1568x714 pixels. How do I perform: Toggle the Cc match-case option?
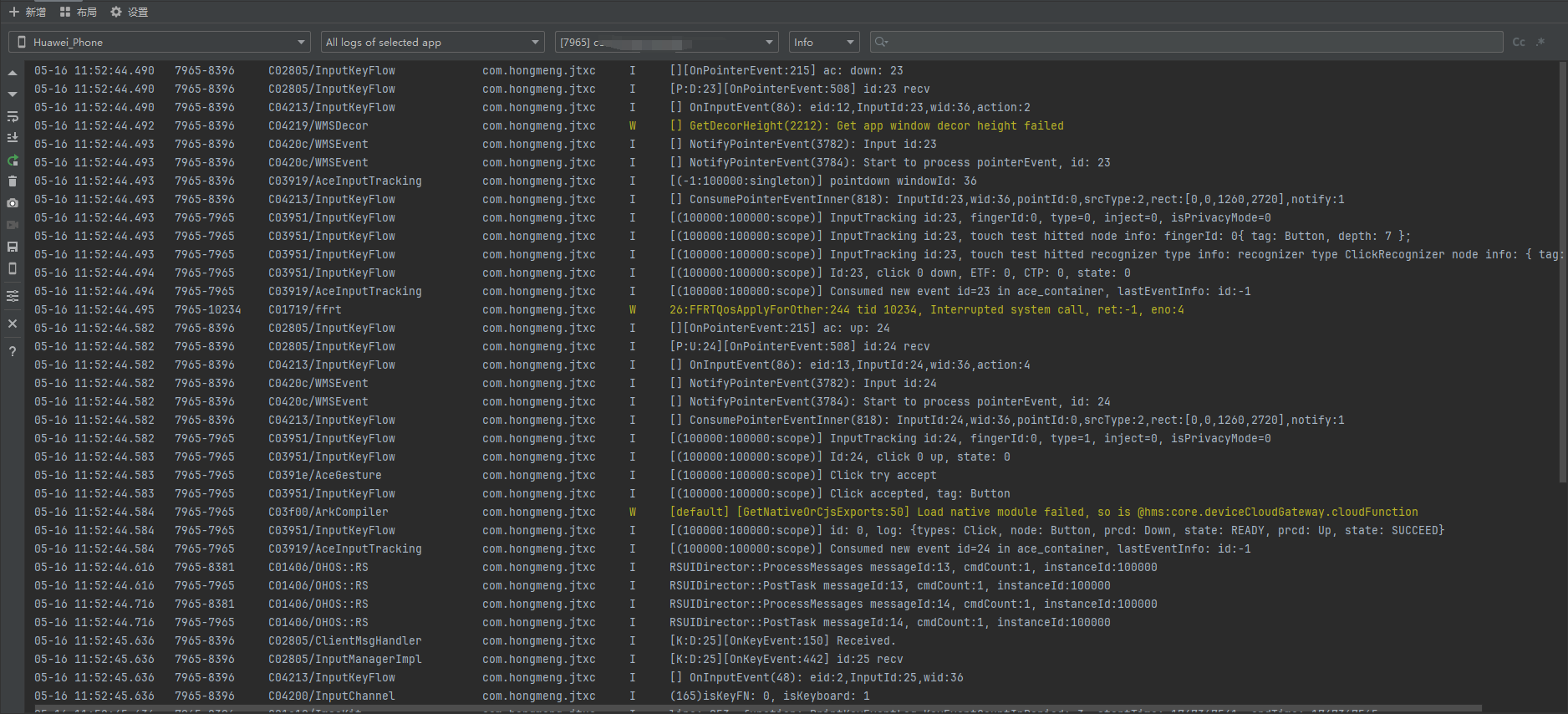(x=1519, y=42)
